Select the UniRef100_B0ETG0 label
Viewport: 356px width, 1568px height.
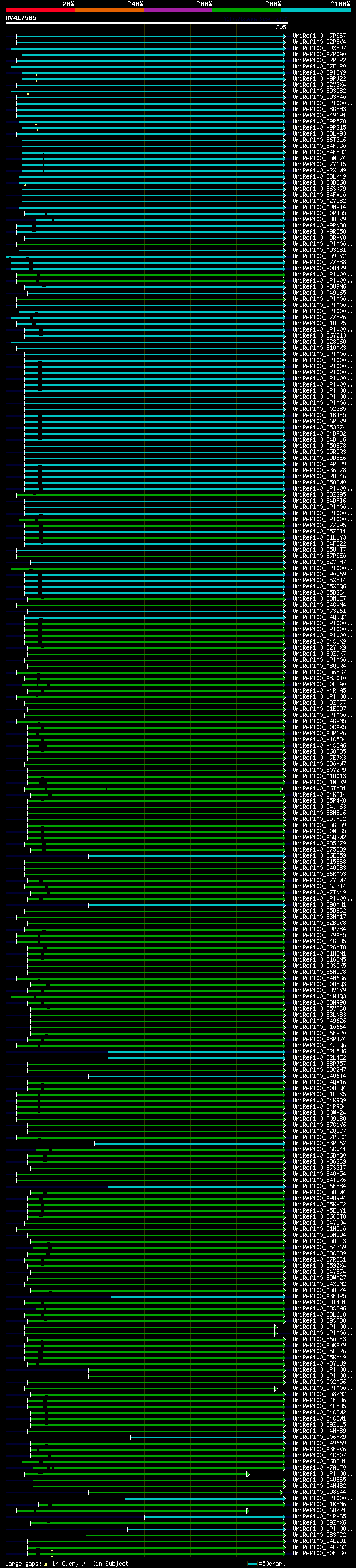point(319,1553)
